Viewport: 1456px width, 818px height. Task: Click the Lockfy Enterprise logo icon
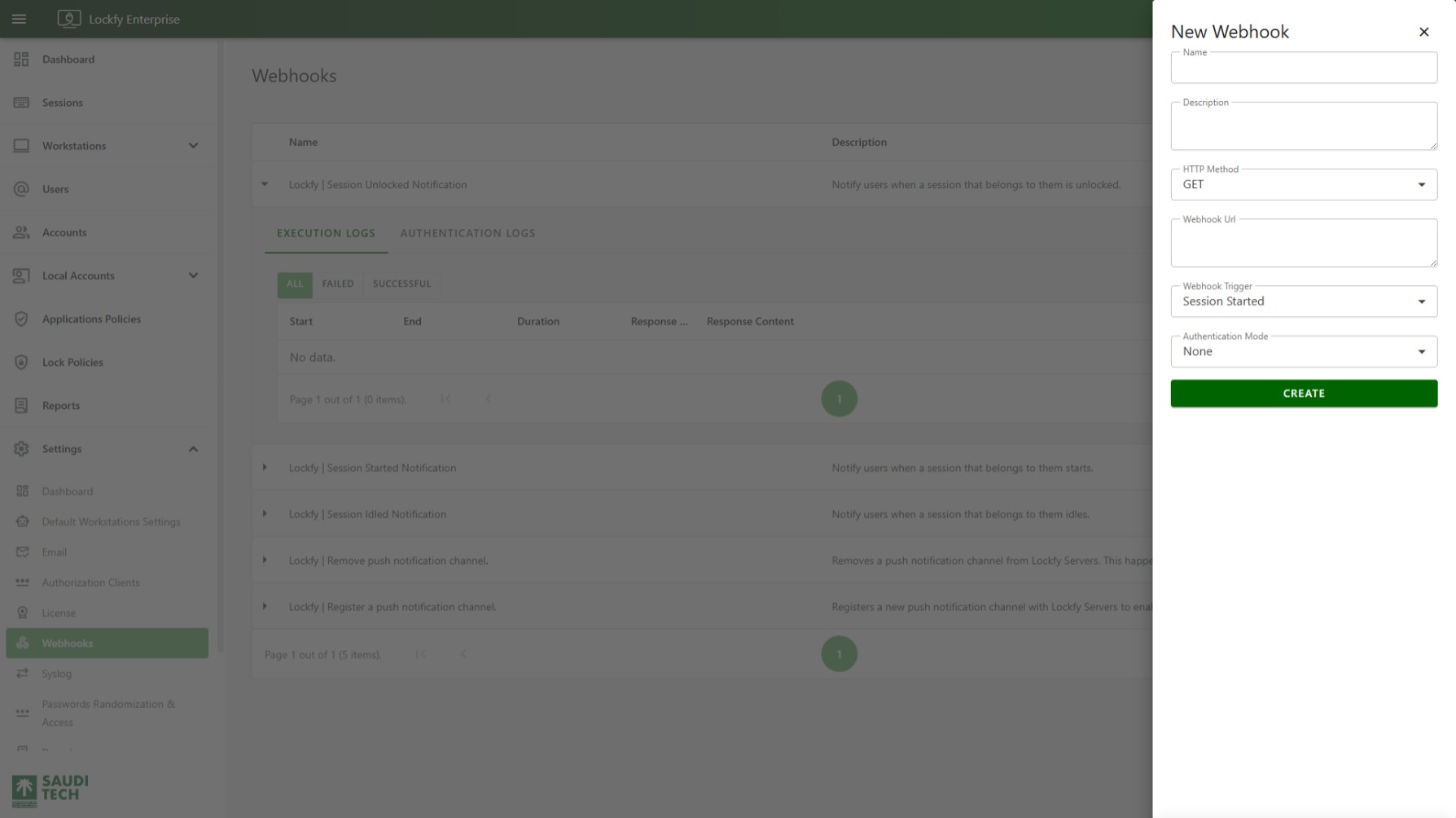(69, 19)
